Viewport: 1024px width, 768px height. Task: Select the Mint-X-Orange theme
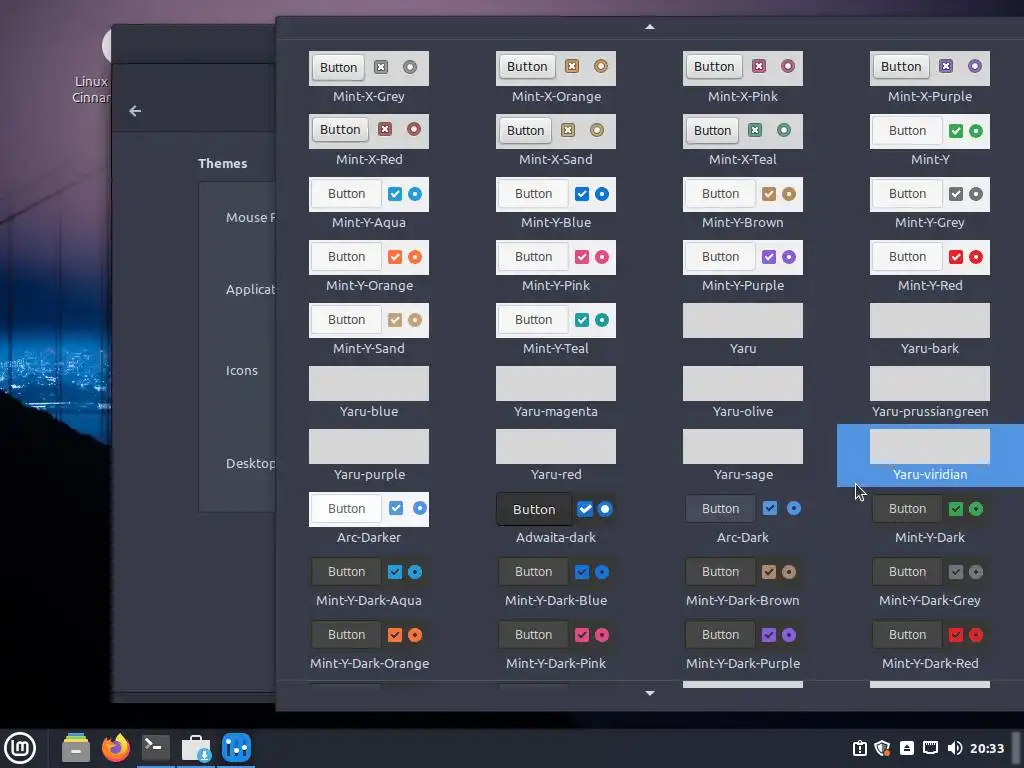pos(556,78)
